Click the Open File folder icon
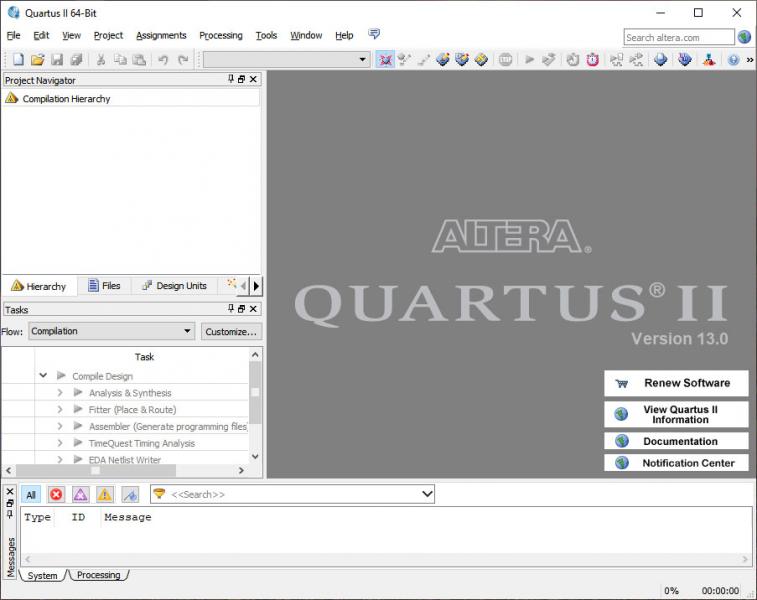The width and height of the screenshot is (757, 600). [38, 60]
